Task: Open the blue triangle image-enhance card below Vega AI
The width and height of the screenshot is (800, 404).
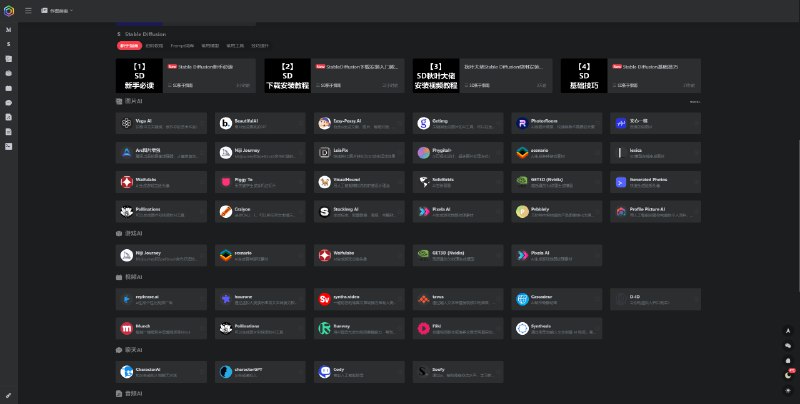Action: [161, 153]
